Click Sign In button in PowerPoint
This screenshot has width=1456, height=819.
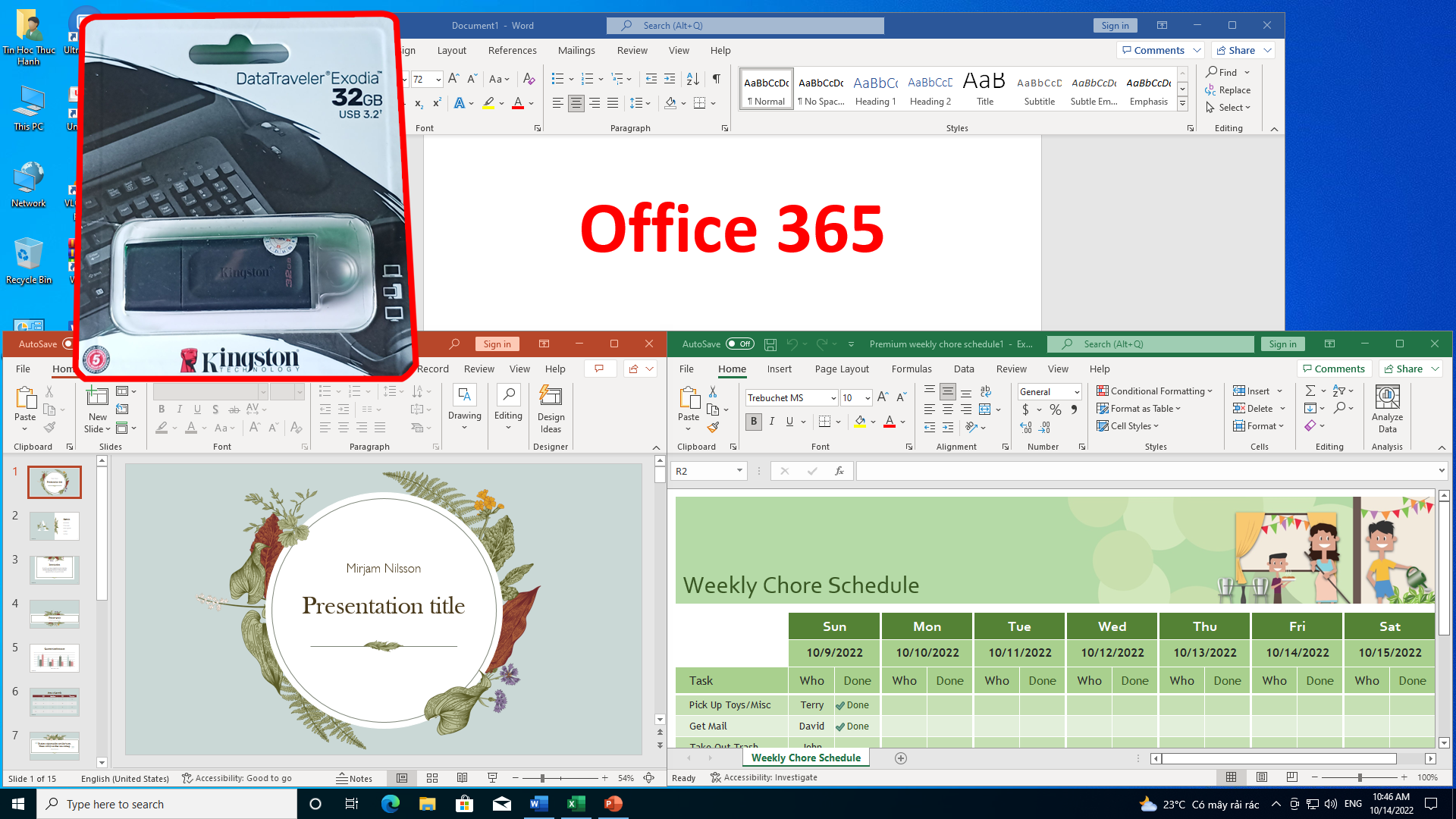coord(497,343)
